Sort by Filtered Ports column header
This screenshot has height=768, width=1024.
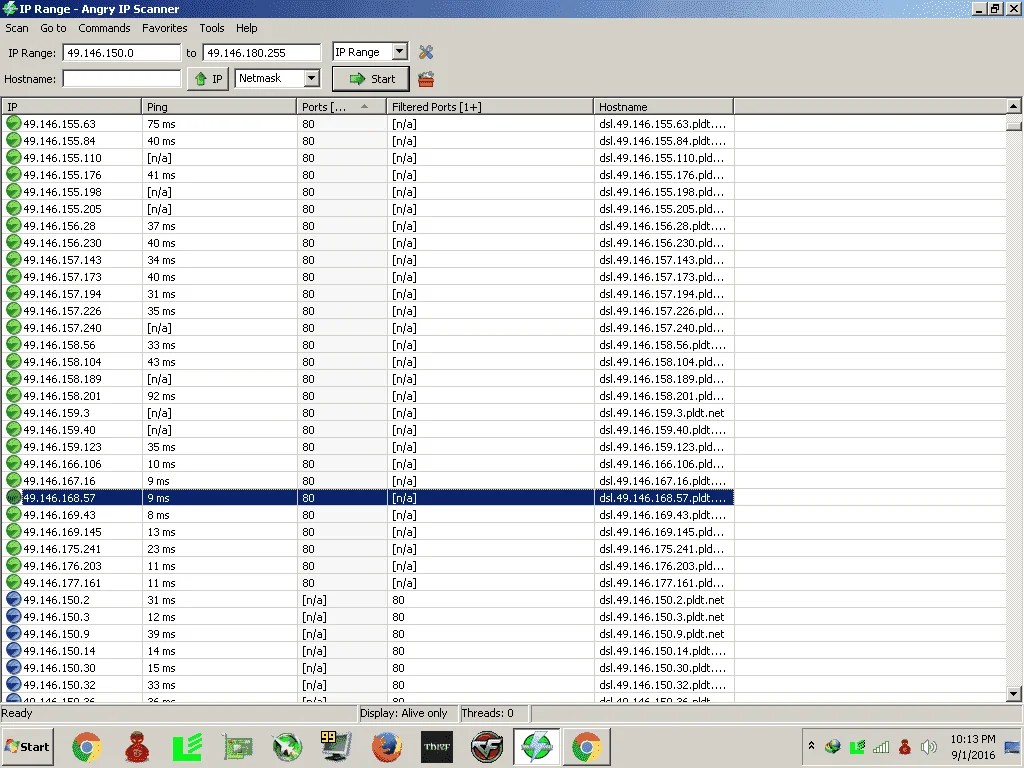coord(490,106)
